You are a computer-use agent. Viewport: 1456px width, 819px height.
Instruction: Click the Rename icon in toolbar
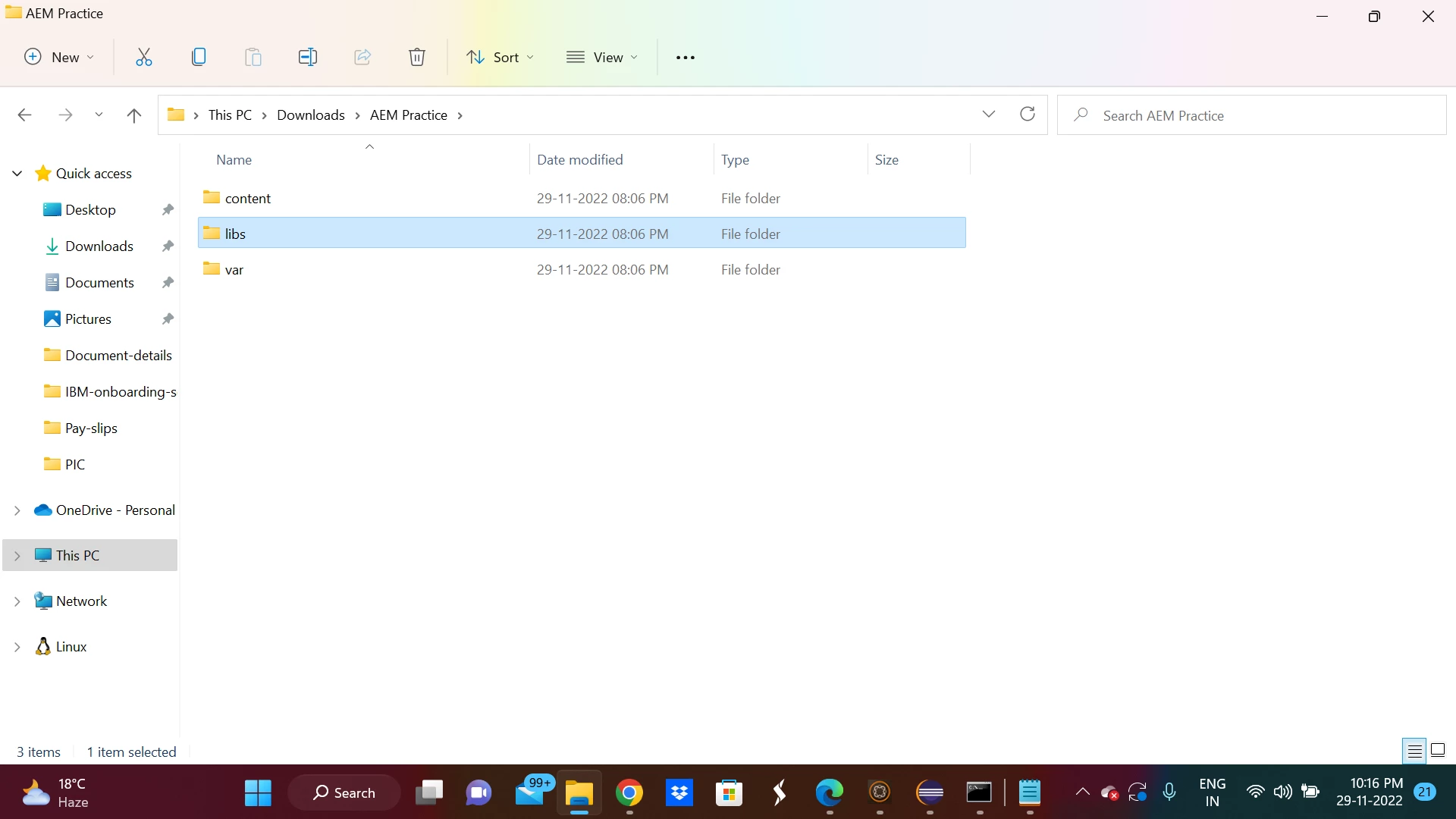[x=307, y=57]
